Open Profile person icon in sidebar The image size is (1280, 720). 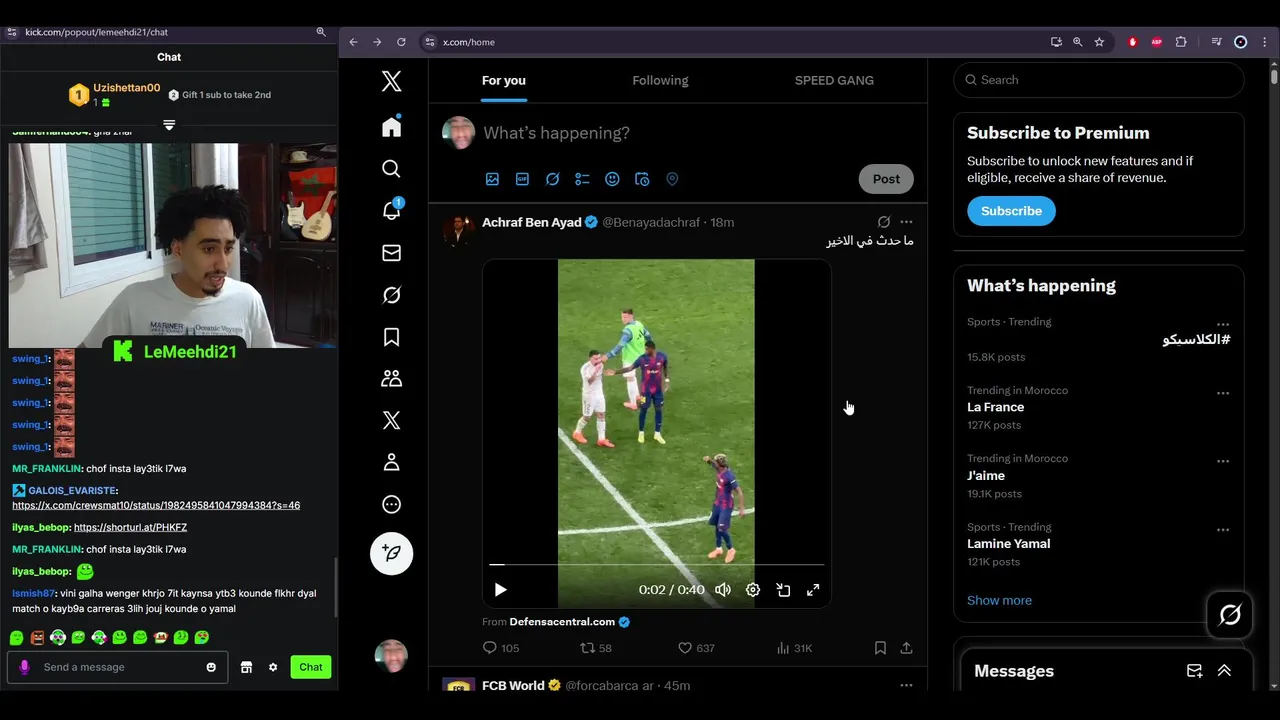391,462
